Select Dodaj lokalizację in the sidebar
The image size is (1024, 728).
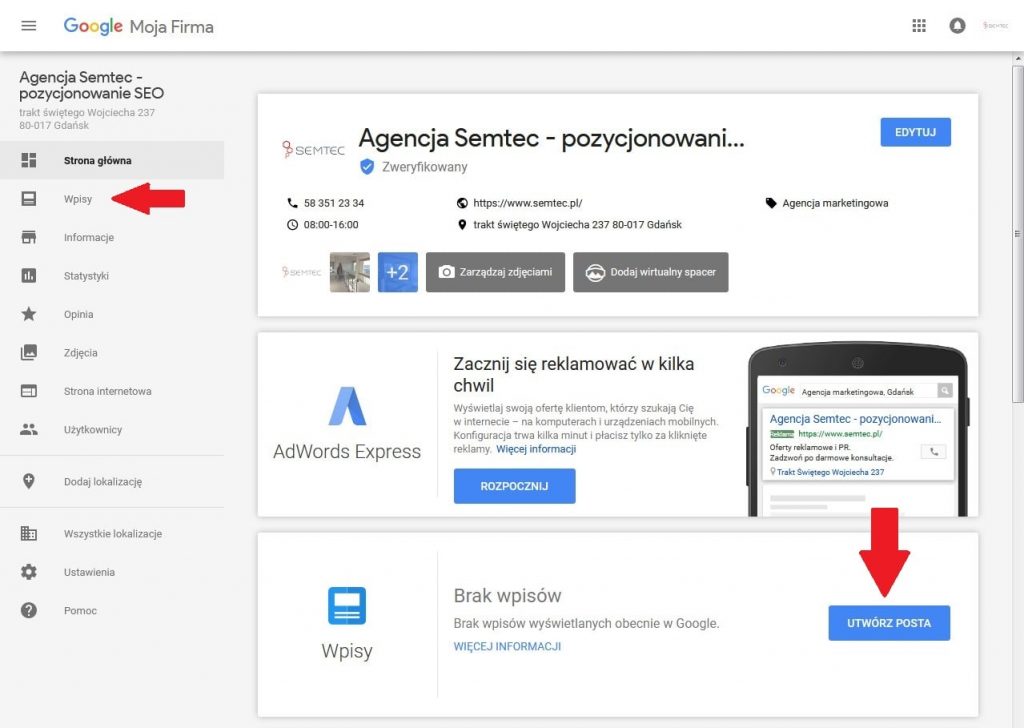112,481
